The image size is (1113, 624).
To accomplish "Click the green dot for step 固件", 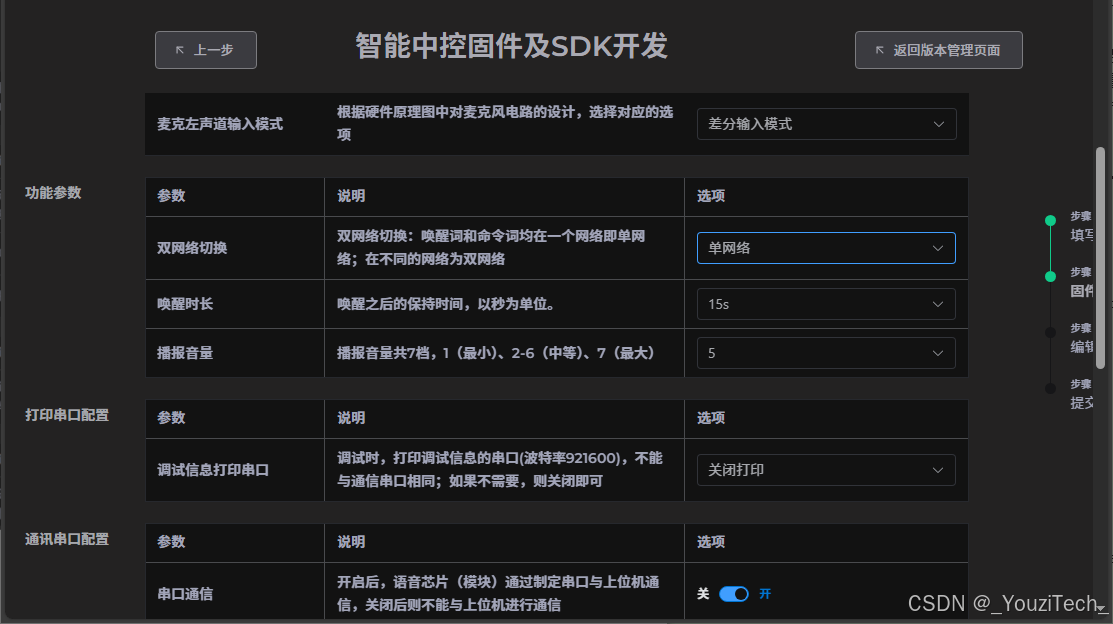I will tap(1051, 276).
